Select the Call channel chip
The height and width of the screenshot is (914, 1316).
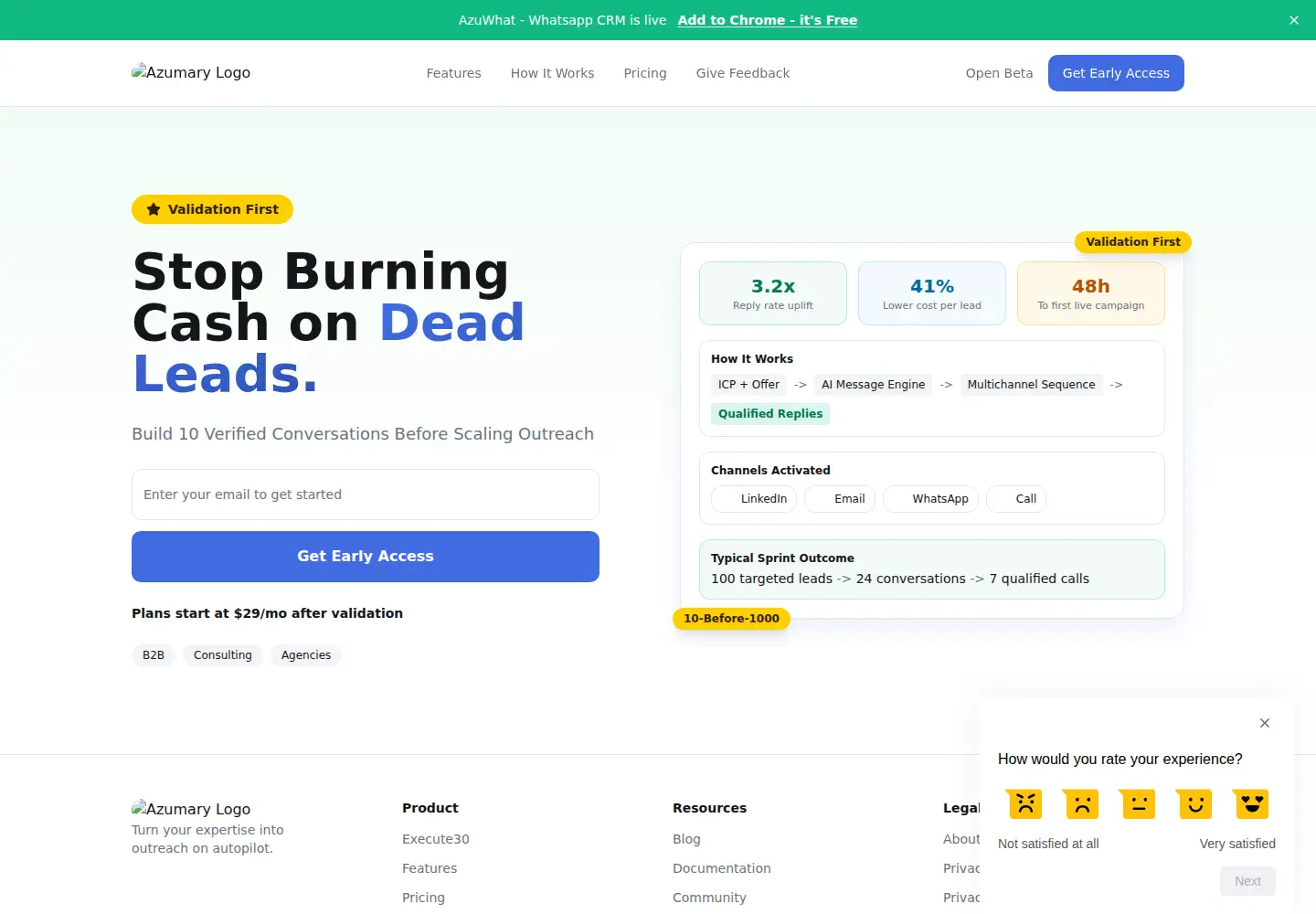1016,499
